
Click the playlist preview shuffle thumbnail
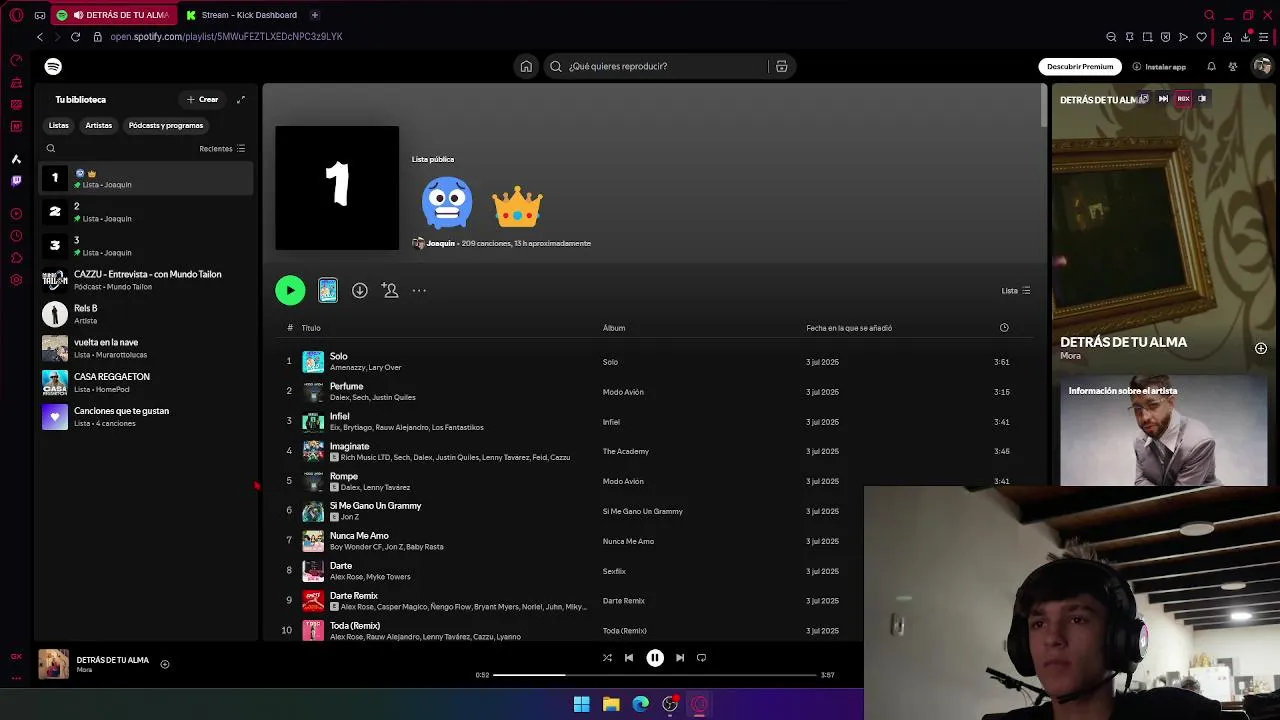point(328,290)
